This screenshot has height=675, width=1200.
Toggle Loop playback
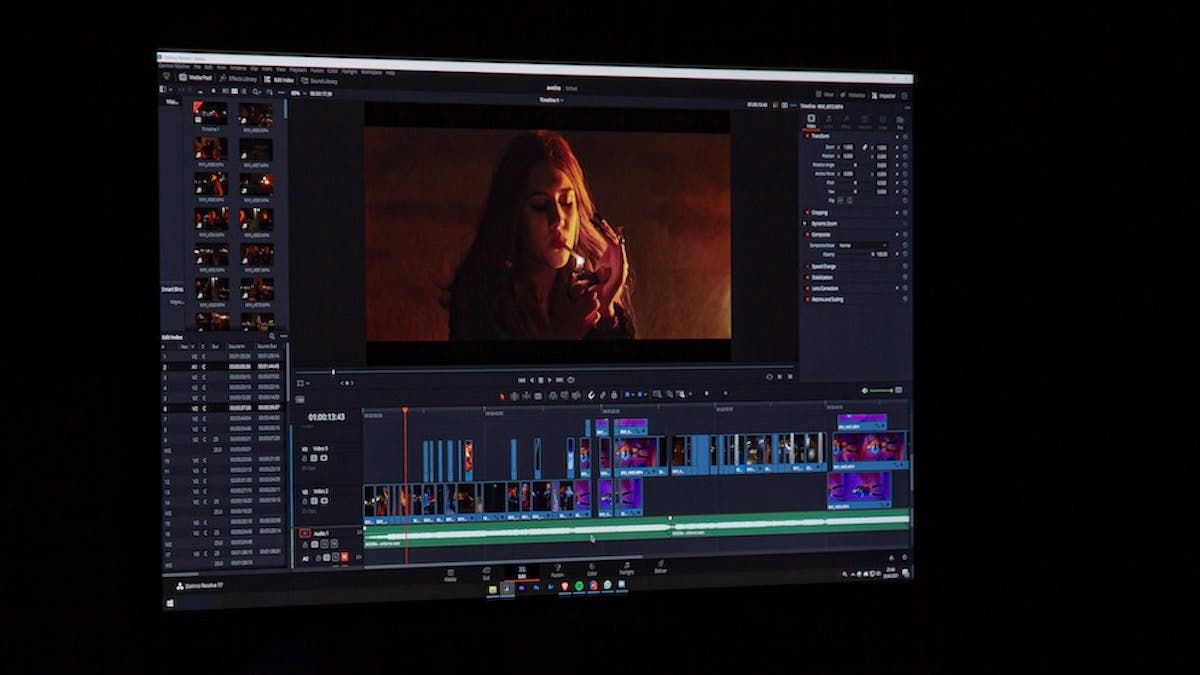(571, 380)
